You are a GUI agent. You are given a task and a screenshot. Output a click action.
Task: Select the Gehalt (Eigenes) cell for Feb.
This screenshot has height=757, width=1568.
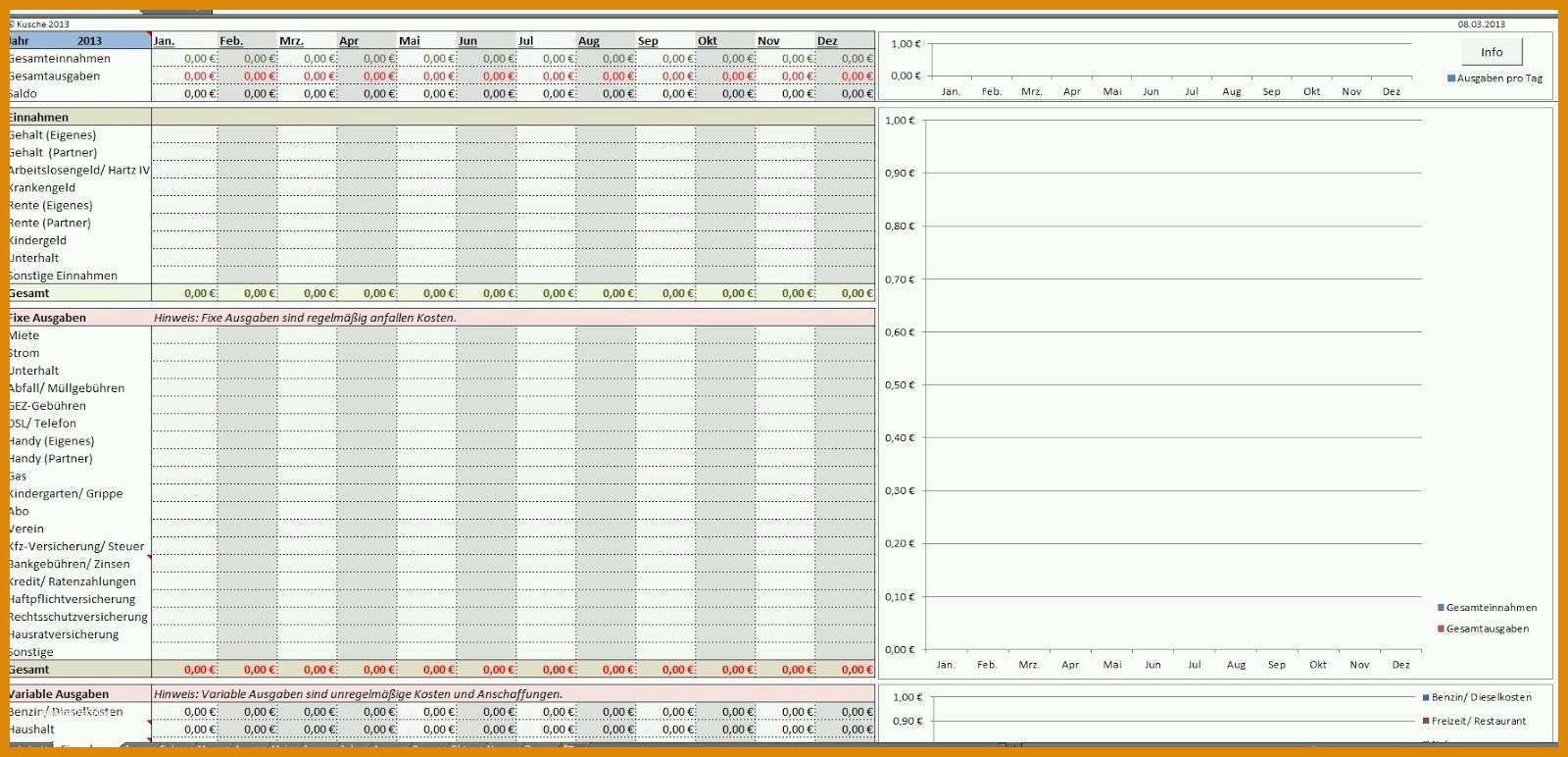point(247,135)
